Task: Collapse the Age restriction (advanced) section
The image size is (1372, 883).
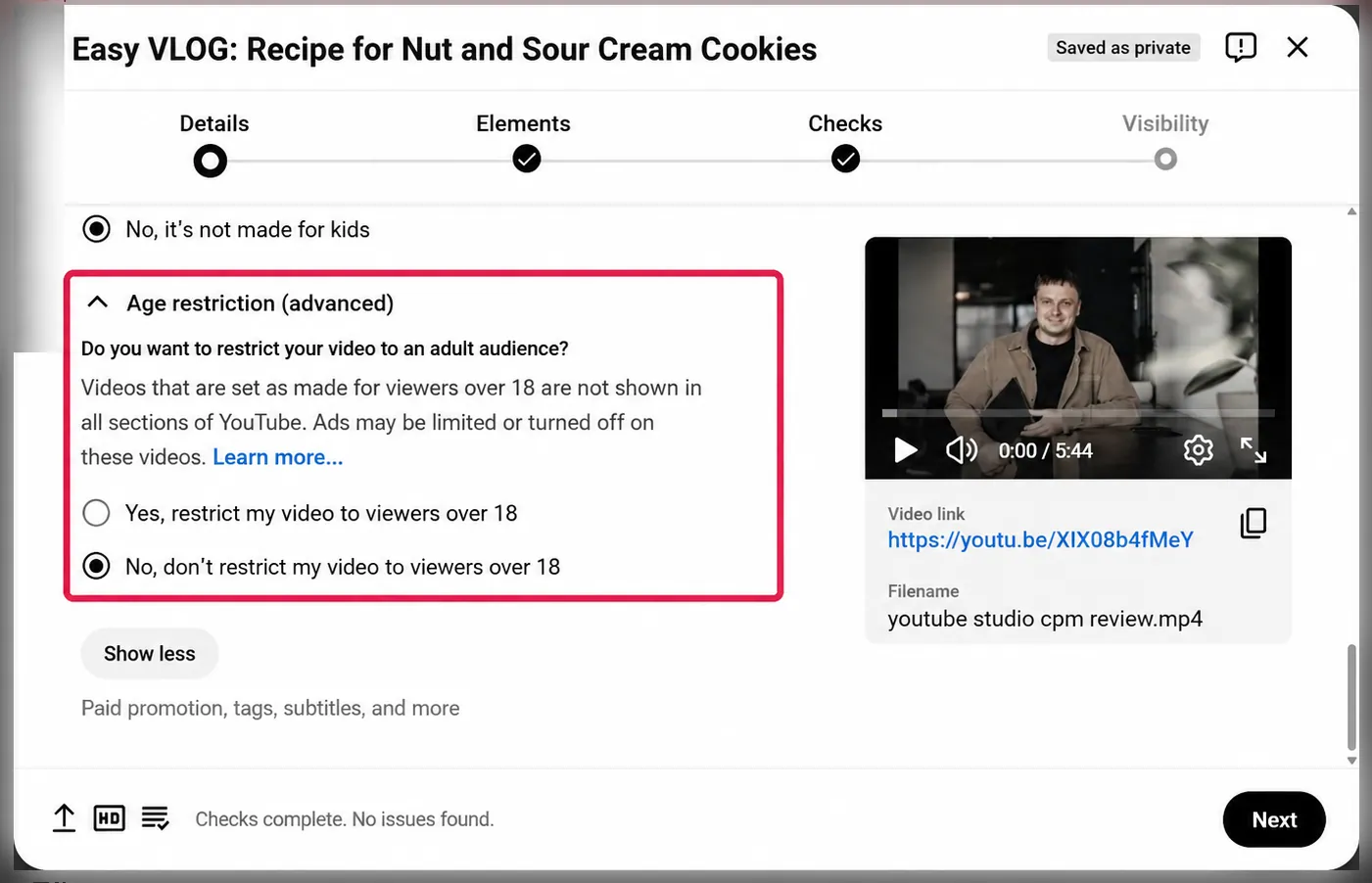Action: [x=98, y=302]
